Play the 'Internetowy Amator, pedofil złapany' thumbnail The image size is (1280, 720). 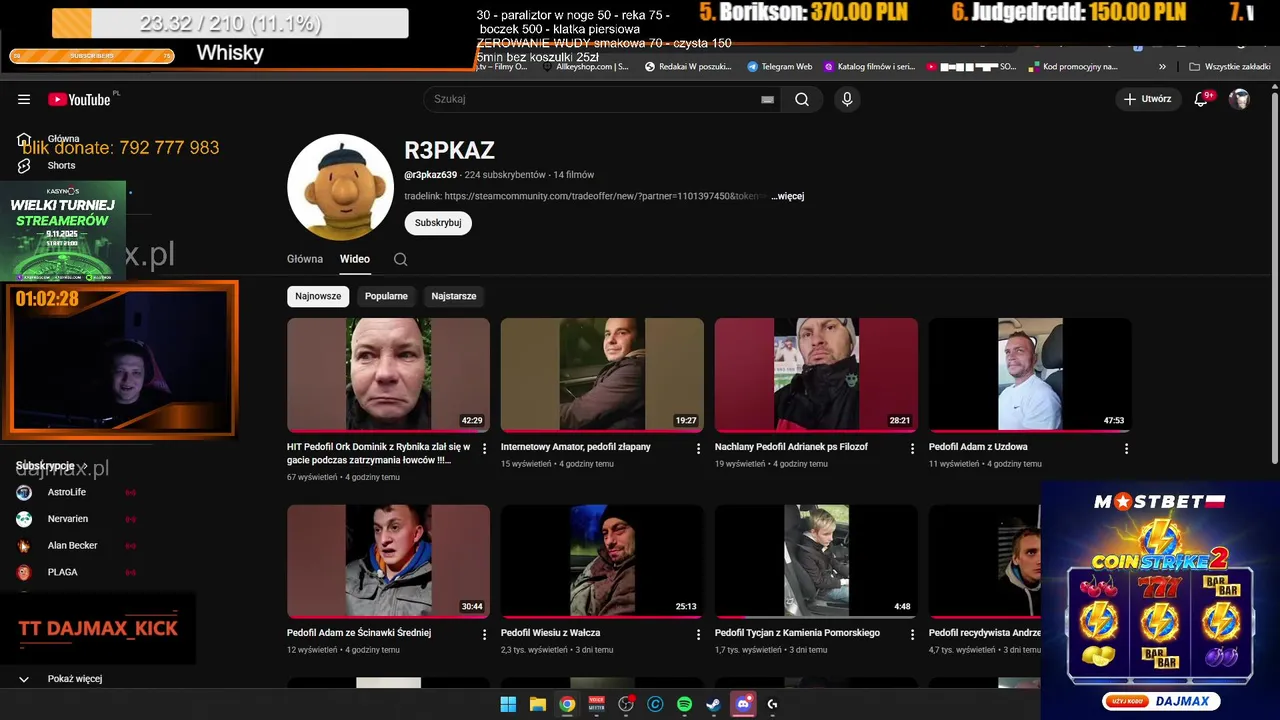click(602, 375)
